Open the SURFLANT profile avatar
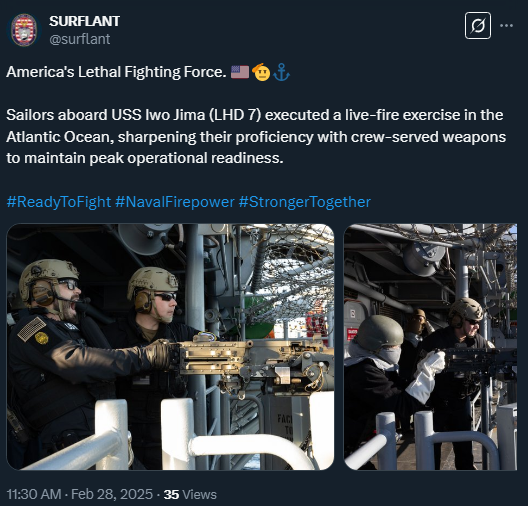 [x=24, y=30]
